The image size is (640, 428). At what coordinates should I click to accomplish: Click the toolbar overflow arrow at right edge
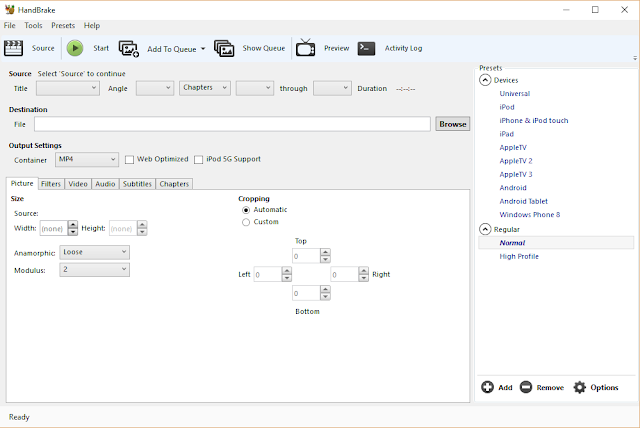point(635,58)
